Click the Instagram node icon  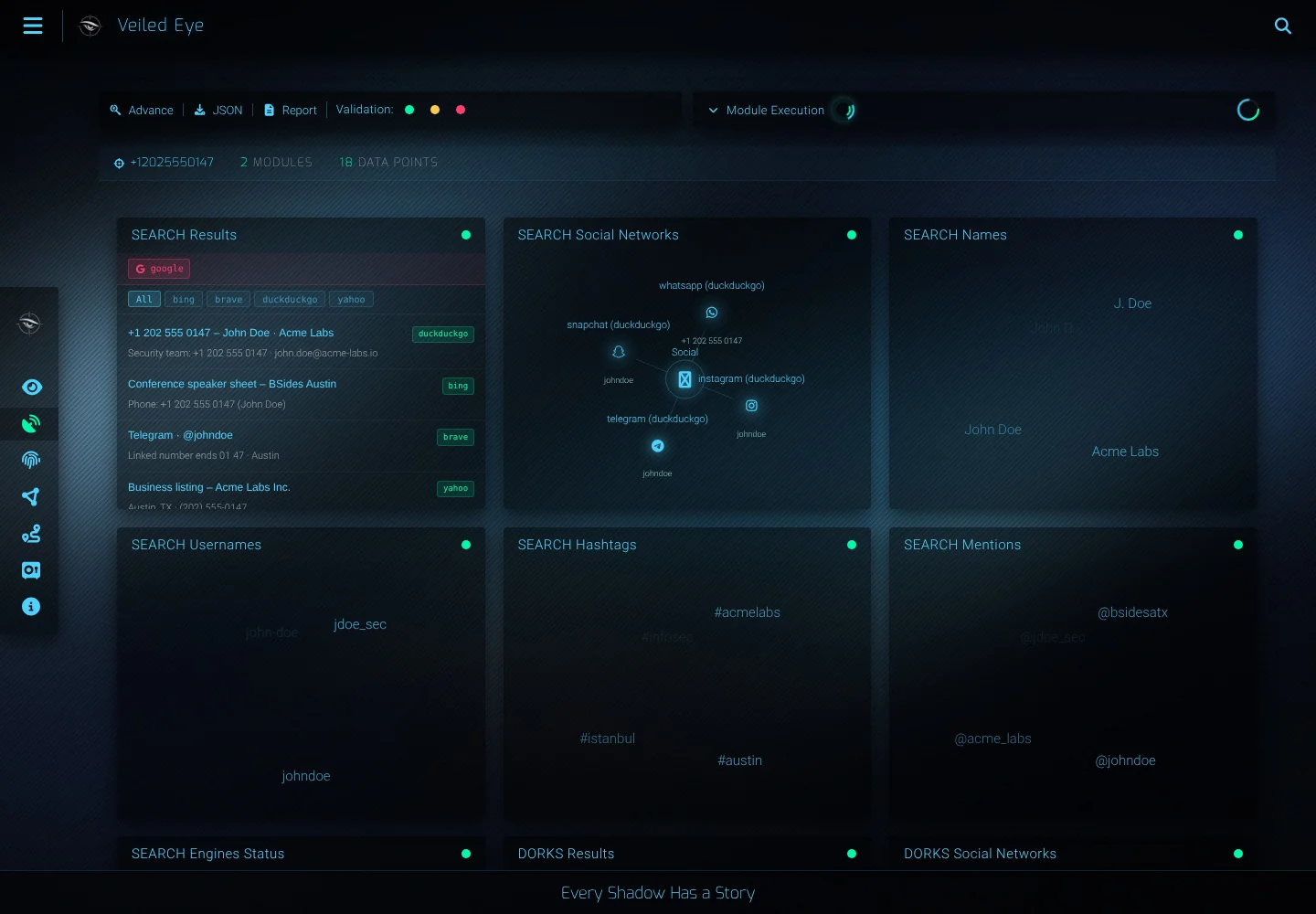tap(751, 406)
